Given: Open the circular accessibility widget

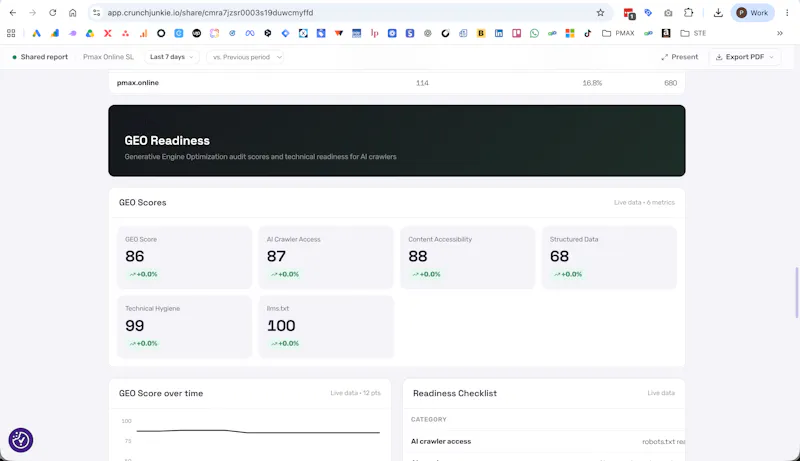Looking at the screenshot, I should [21, 440].
